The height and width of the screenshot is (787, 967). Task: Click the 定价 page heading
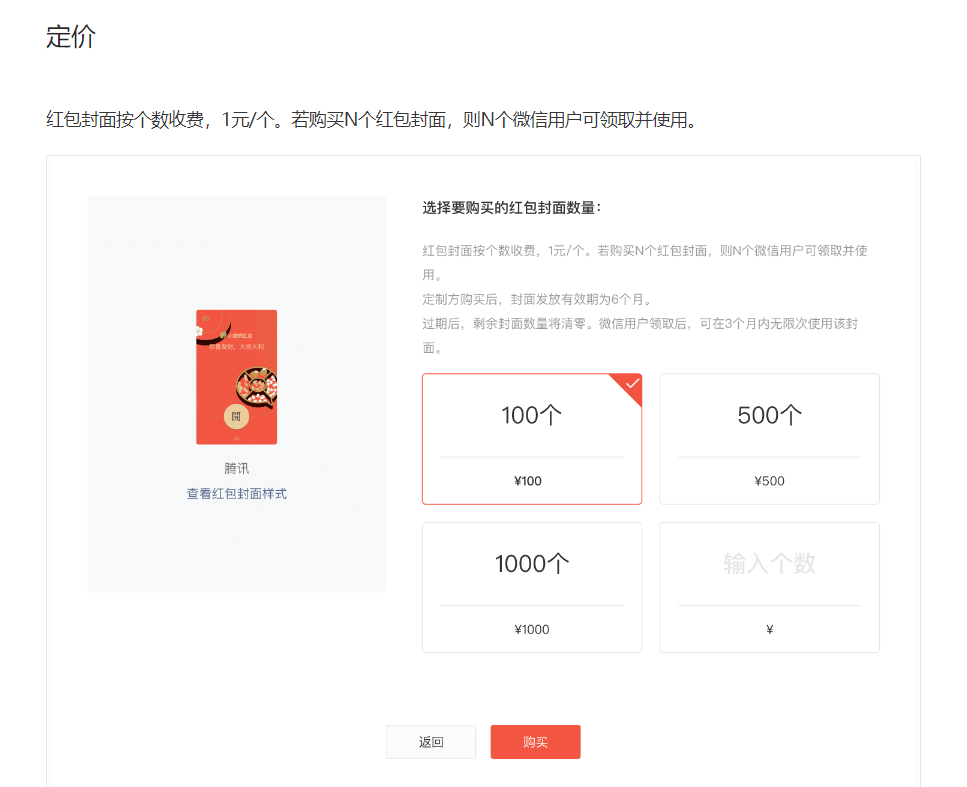(71, 36)
